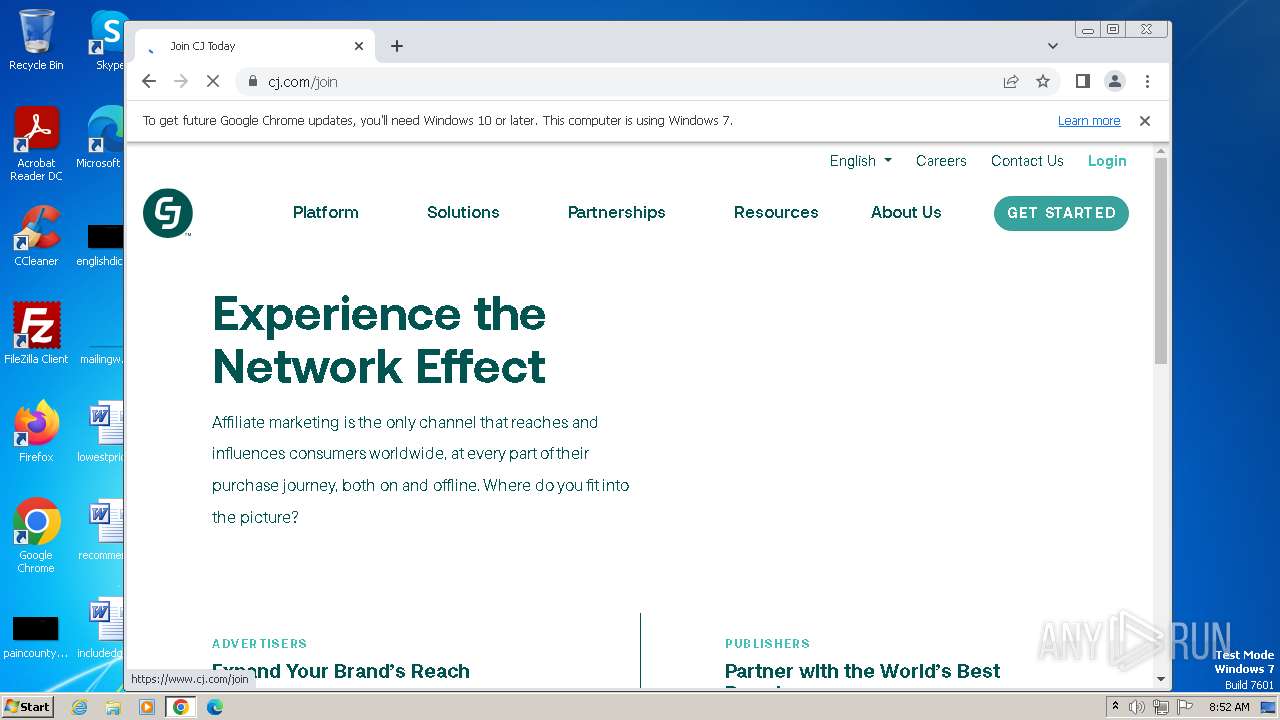The height and width of the screenshot is (720, 1280).
Task: Open the recommen Word document on desktop
Action: coord(104,530)
